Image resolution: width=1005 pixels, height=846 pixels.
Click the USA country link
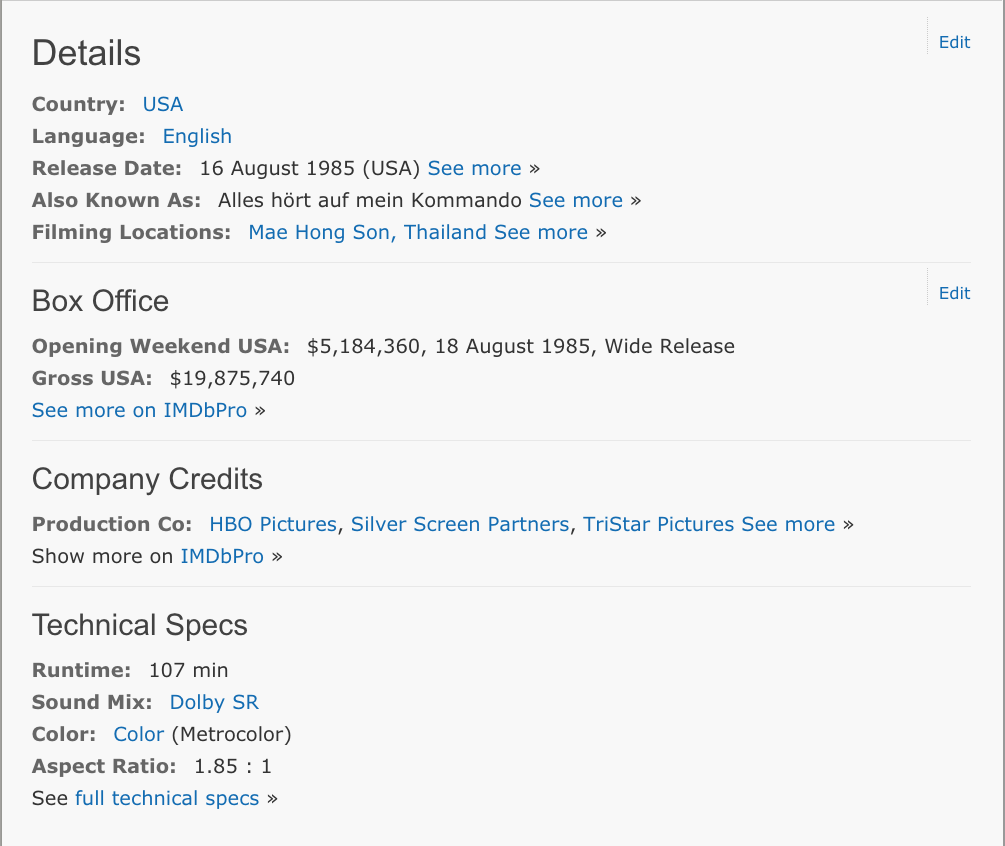[x=162, y=104]
